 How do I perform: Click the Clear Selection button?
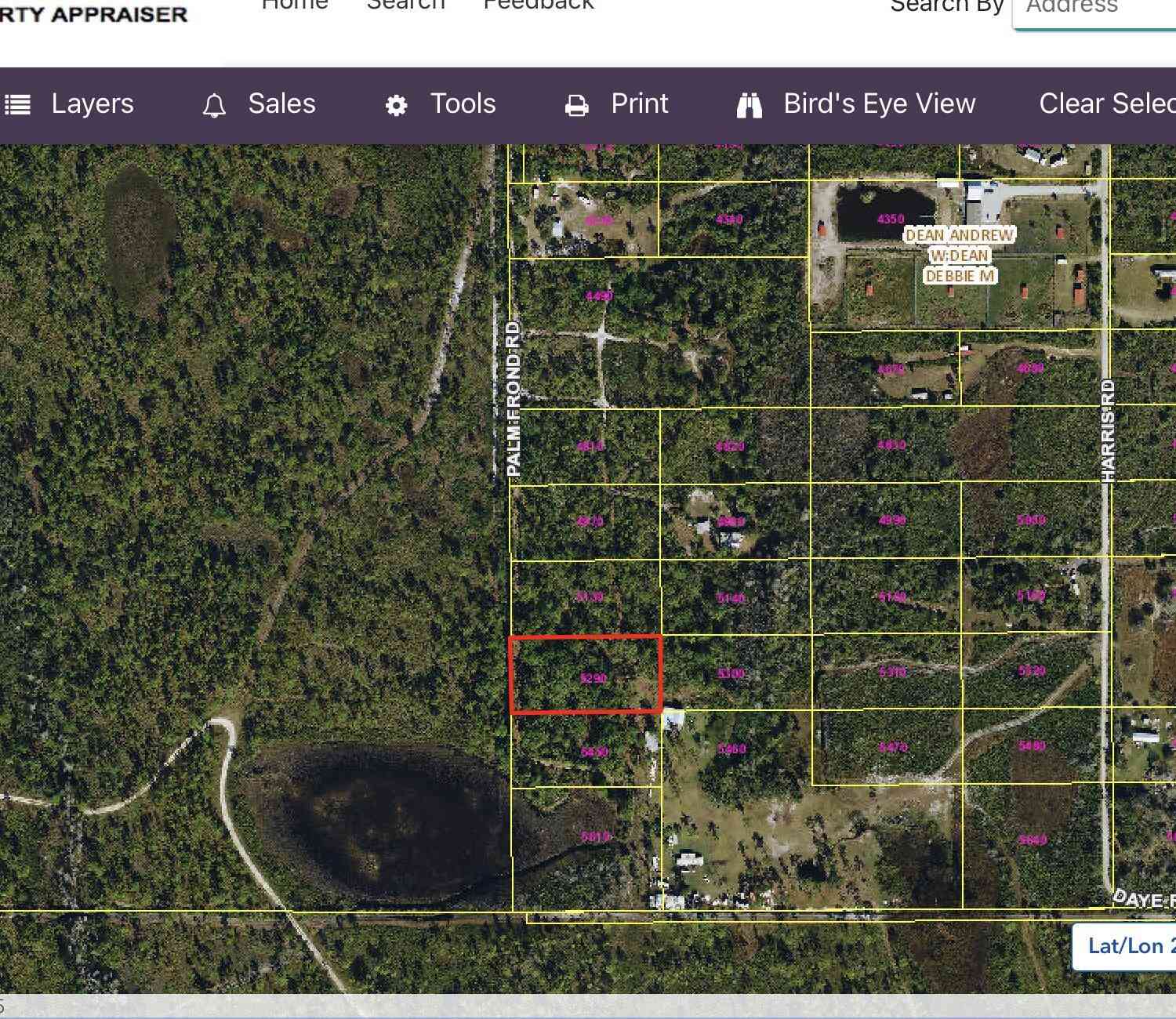pyautogui.click(x=1107, y=104)
